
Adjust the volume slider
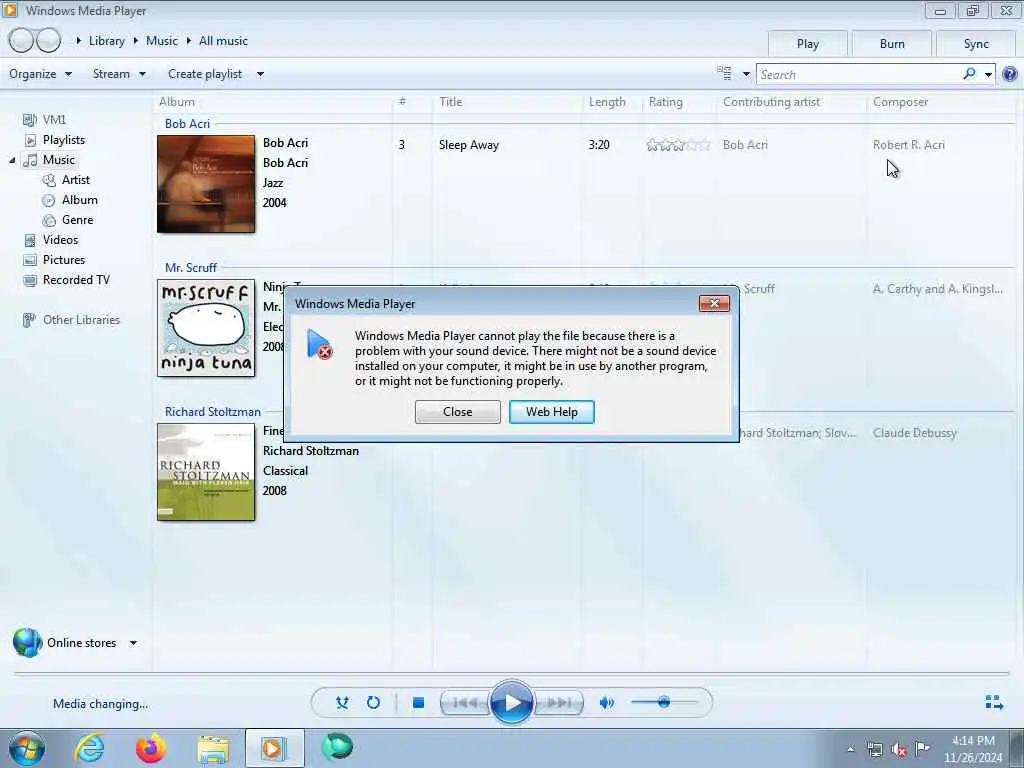[x=664, y=702]
